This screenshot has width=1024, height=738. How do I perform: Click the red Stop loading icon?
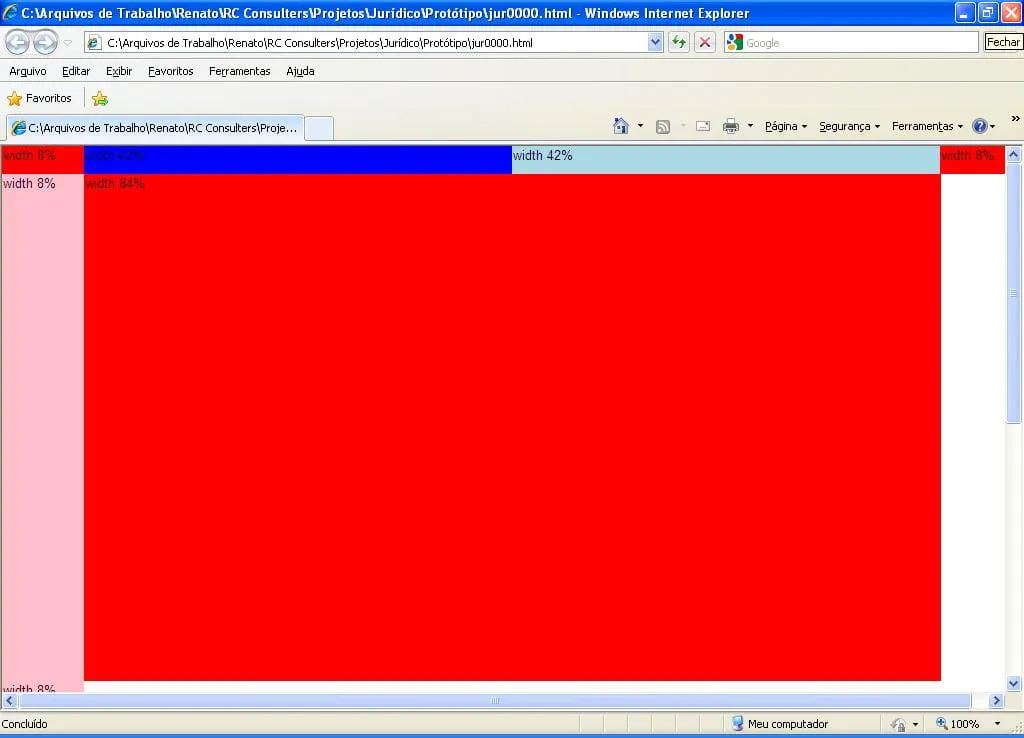pyautogui.click(x=705, y=43)
